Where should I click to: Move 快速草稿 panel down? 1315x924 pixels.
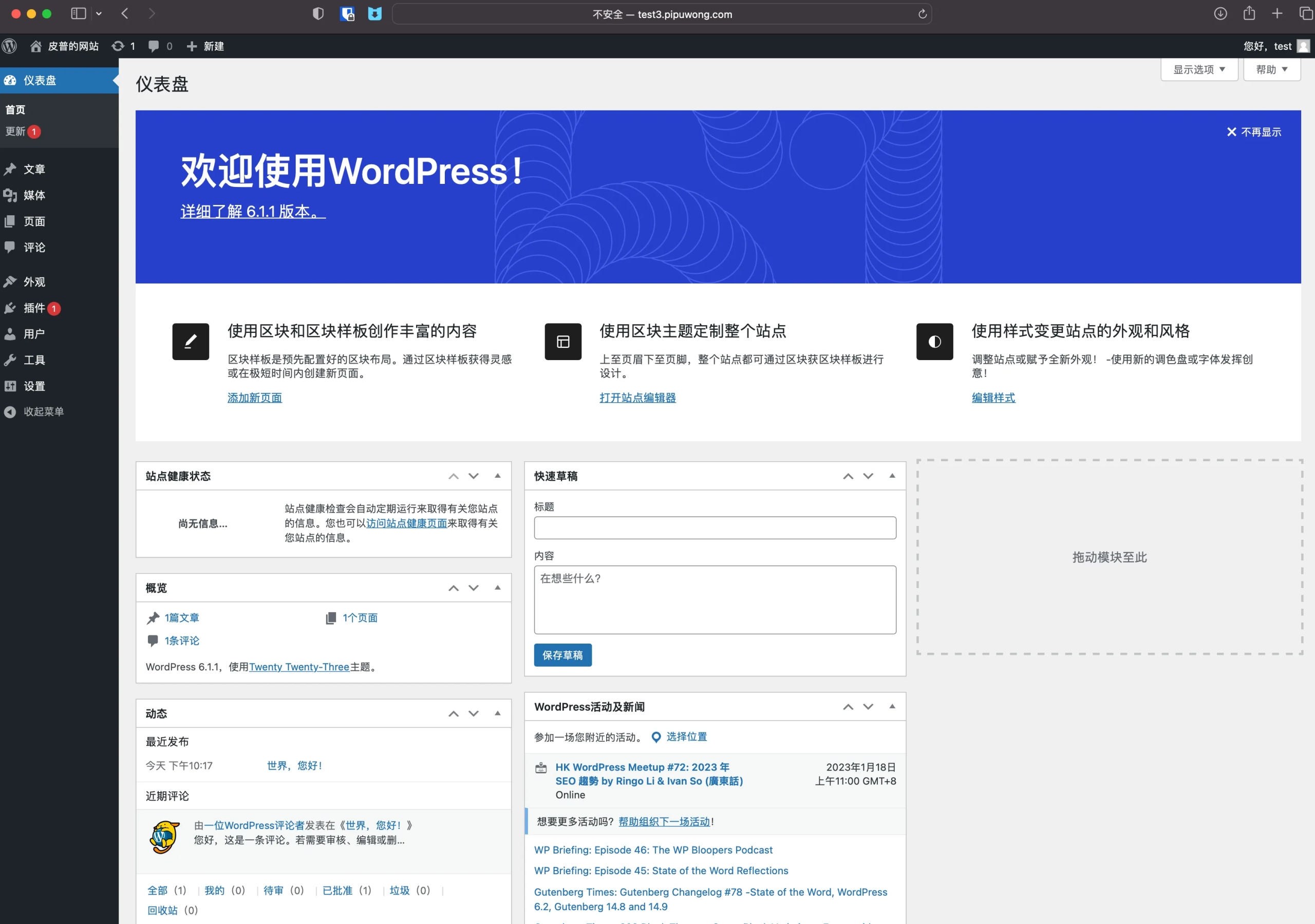point(868,476)
